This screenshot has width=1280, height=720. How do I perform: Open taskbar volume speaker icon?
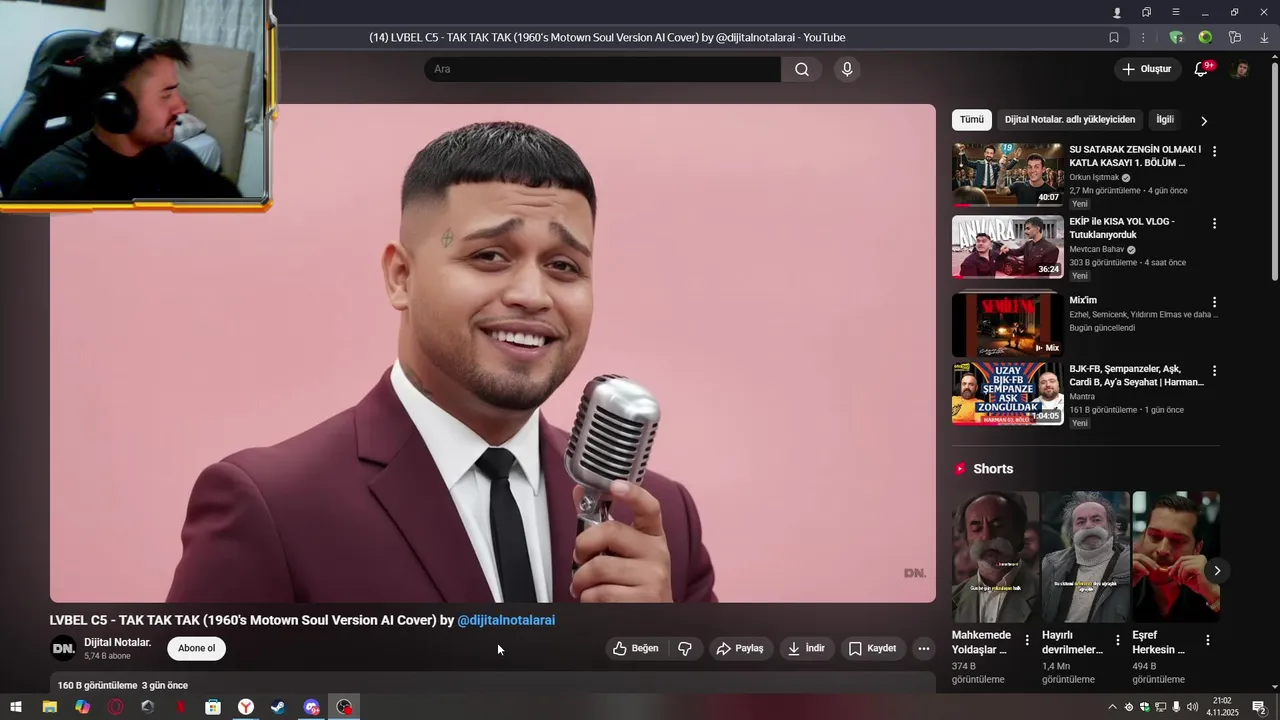(1192, 707)
